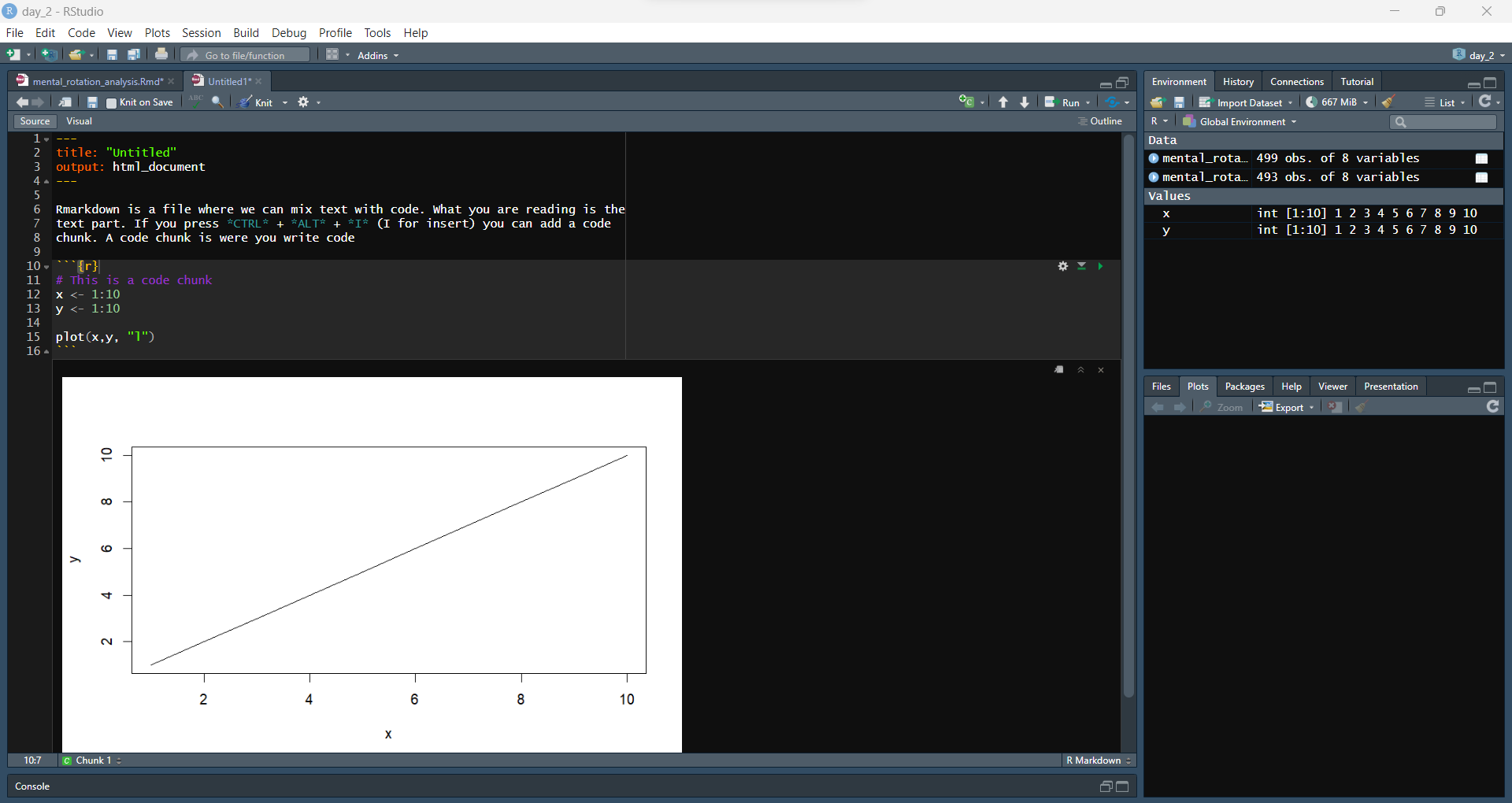
Task: Fold the code chunk at line 10
Action: (46, 267)
